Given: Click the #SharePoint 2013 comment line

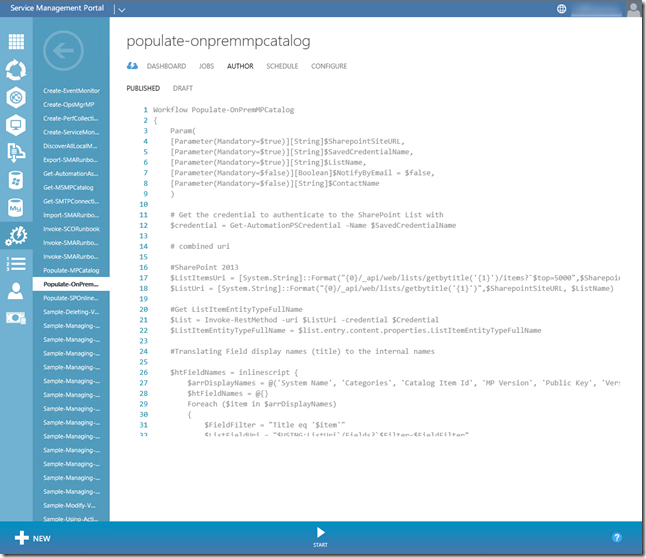Looking at the screenshot, I should (204, 267).
